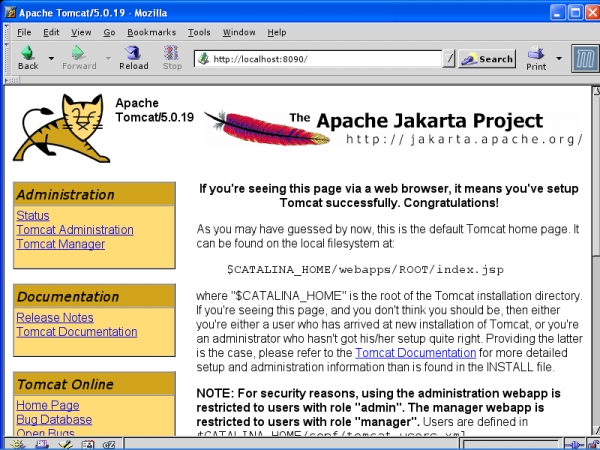Open the Forward history dropdown arrow
The height and width of the screenshot is (450, 600).
coord(108,58)
